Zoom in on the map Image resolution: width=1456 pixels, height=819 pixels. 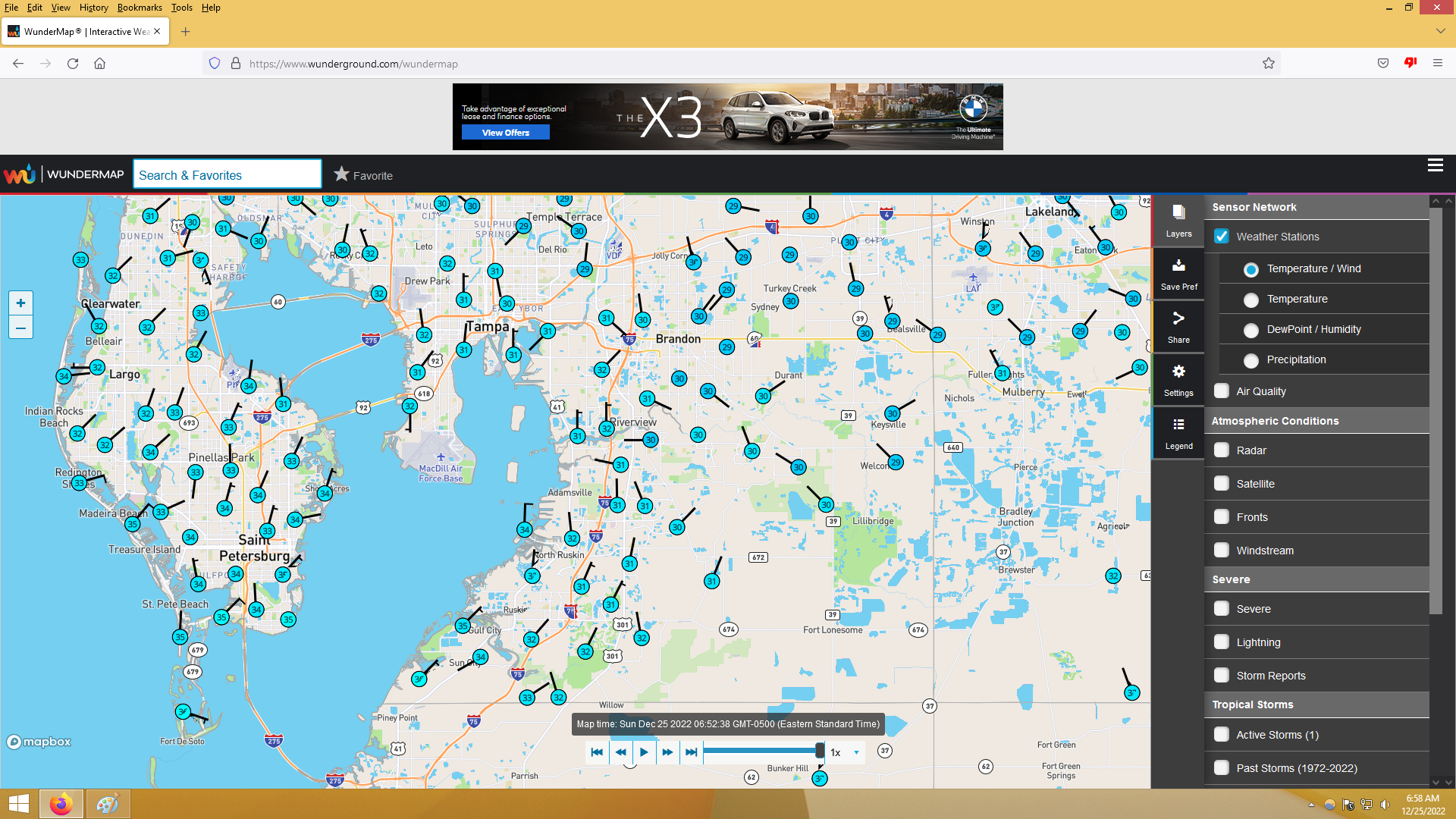(x=20, y=303)
